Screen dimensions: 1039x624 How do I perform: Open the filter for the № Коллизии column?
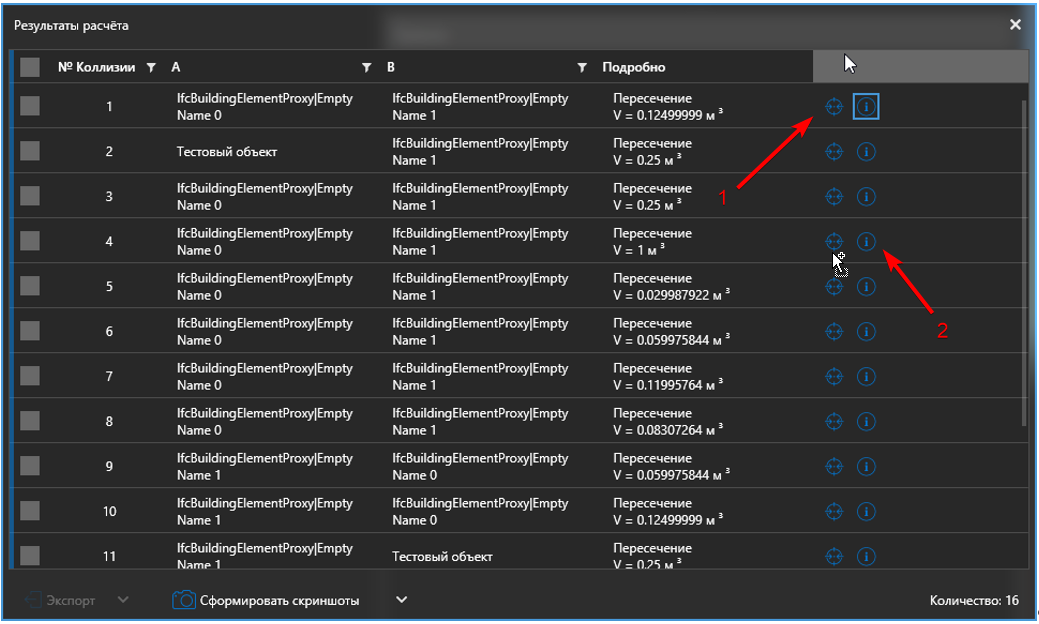point(151,68)
